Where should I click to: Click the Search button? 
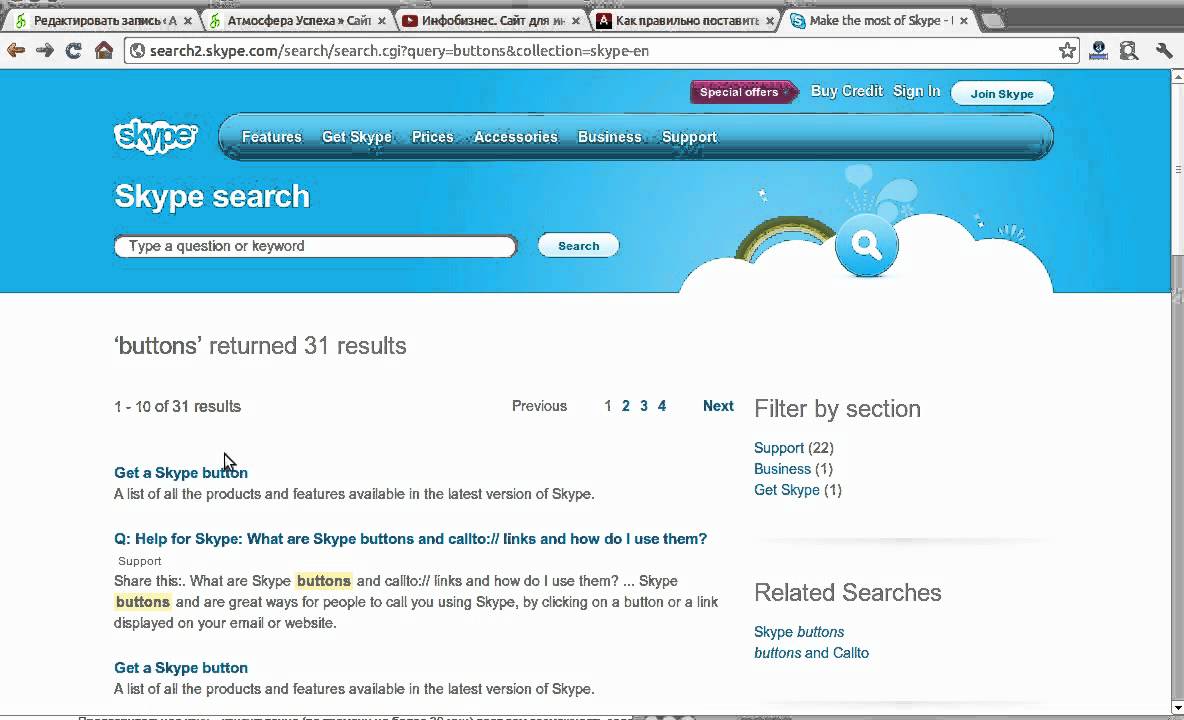click(x=578, y=245)
